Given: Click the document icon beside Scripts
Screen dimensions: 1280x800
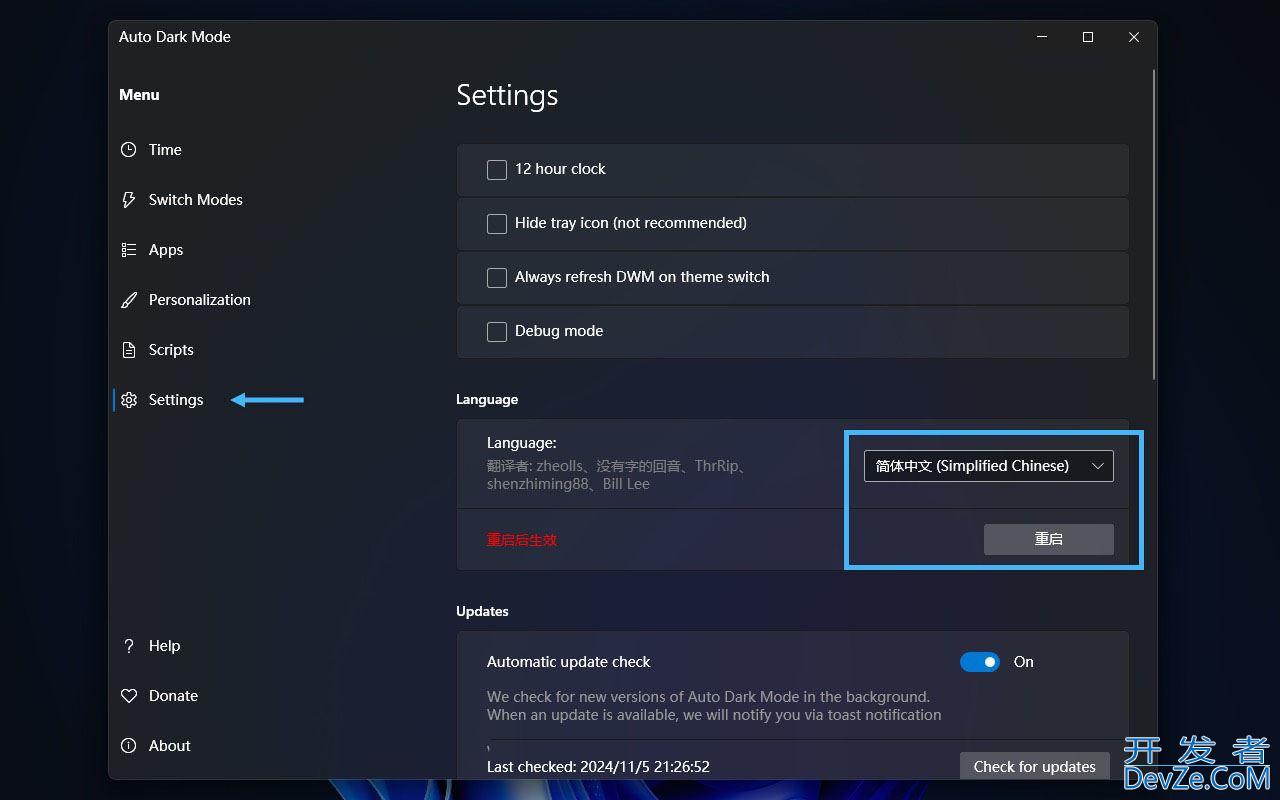Looking at the screenshot, I should (x=129, y=350).
